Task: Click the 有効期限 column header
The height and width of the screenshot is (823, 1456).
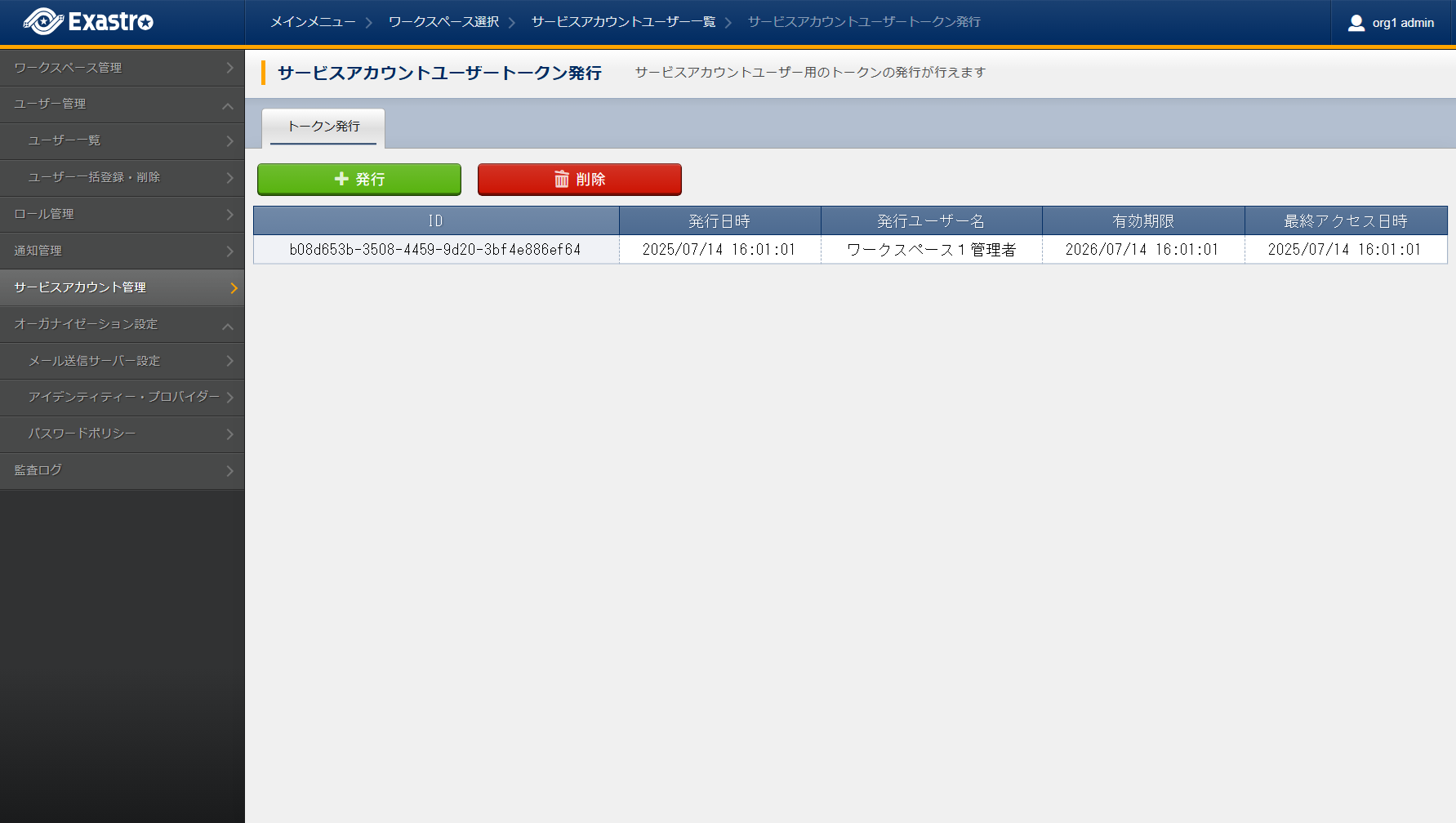Action: (1142, 221)
